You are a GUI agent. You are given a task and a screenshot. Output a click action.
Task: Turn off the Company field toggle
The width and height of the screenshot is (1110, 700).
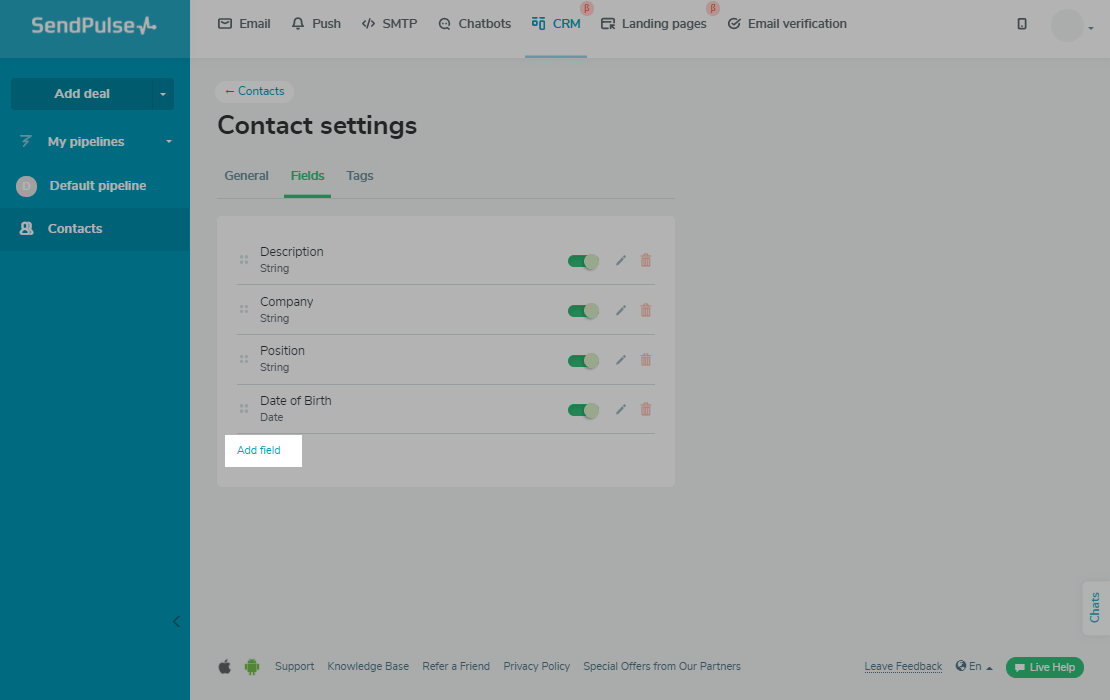pyautogui.click(x=583, y=311)
